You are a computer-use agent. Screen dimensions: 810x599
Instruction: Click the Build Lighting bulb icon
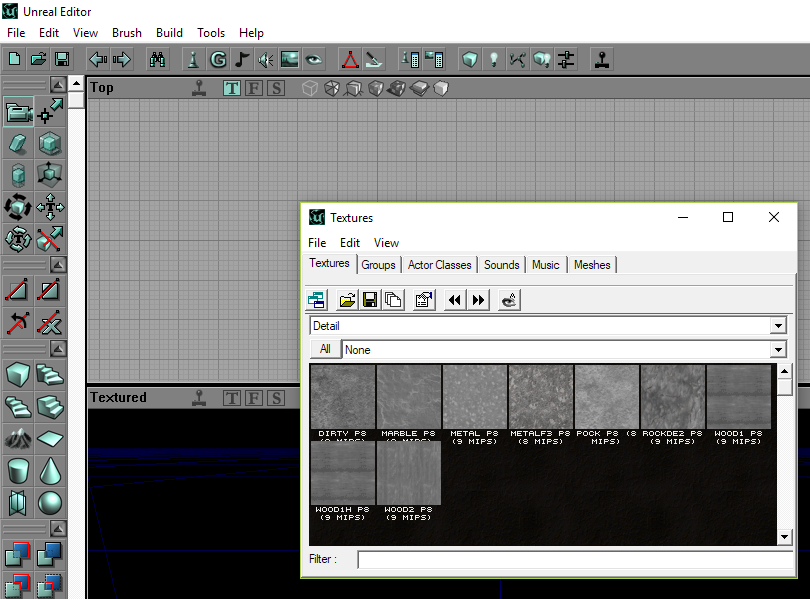coord(494,59)
